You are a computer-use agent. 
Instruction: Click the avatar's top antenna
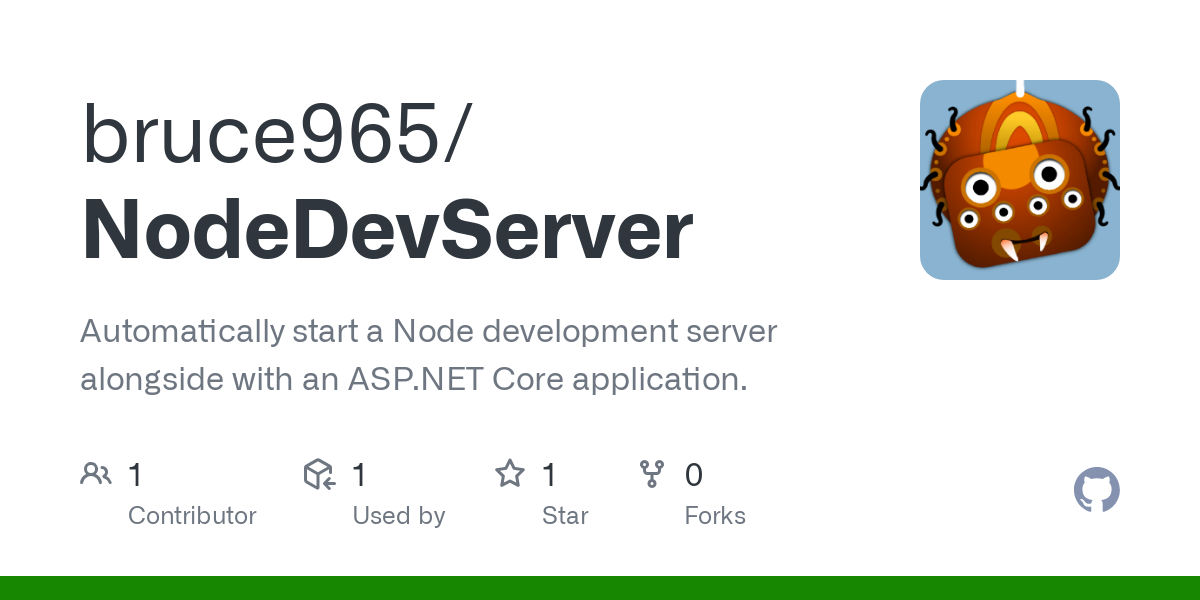click(x=1019, y=88)
